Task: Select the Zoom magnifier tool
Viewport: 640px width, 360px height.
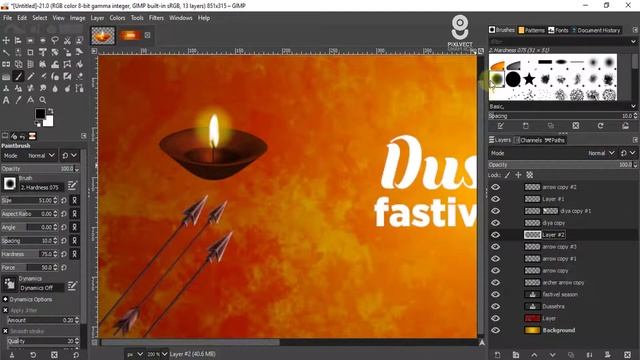Action: (x=43, y=100)
